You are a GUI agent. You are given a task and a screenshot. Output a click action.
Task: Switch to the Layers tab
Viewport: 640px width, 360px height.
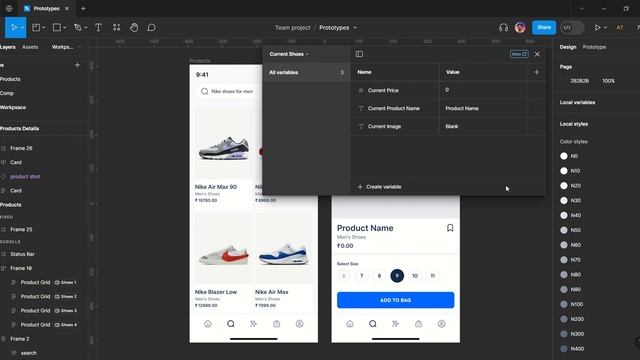[8, 47]
